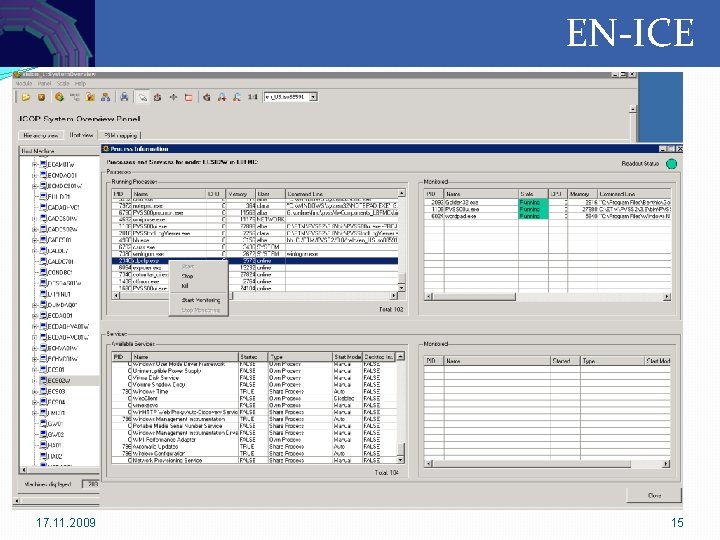Switch to the FSM mapping tab
The height and width of the screenshot is (540, 720).
point(121,135)
